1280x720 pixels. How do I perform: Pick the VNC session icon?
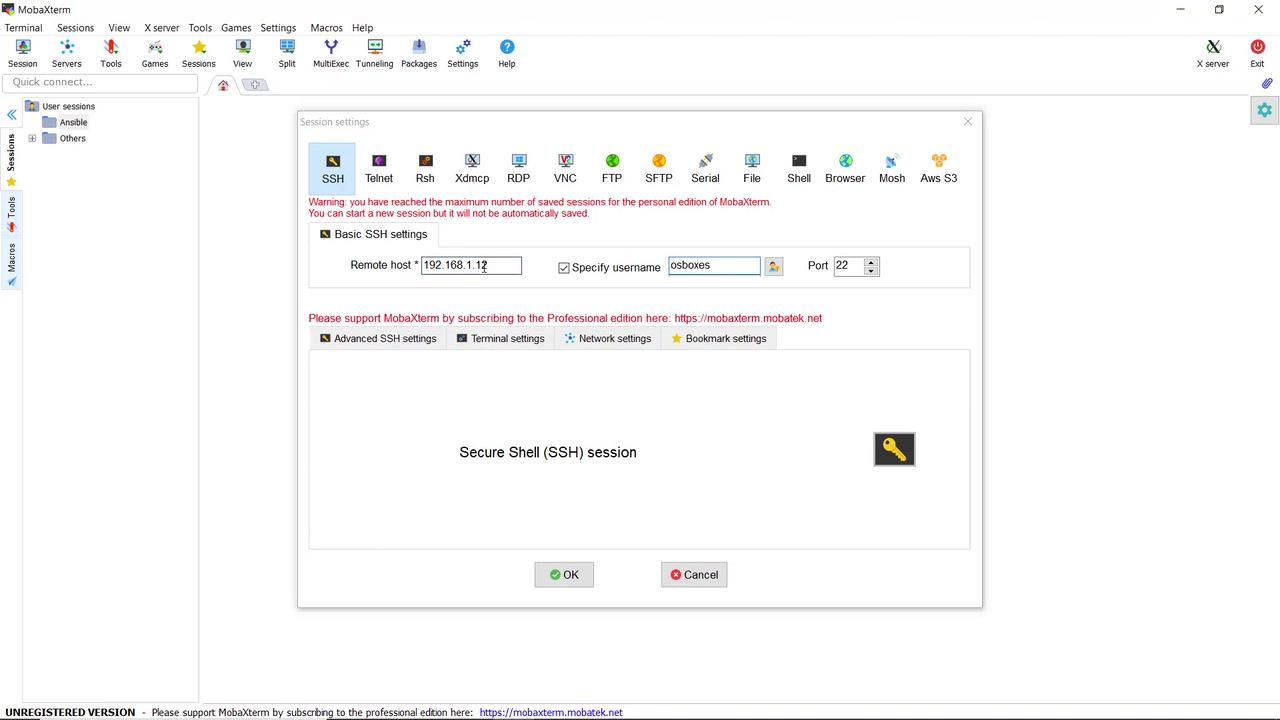tap(565, 168)
